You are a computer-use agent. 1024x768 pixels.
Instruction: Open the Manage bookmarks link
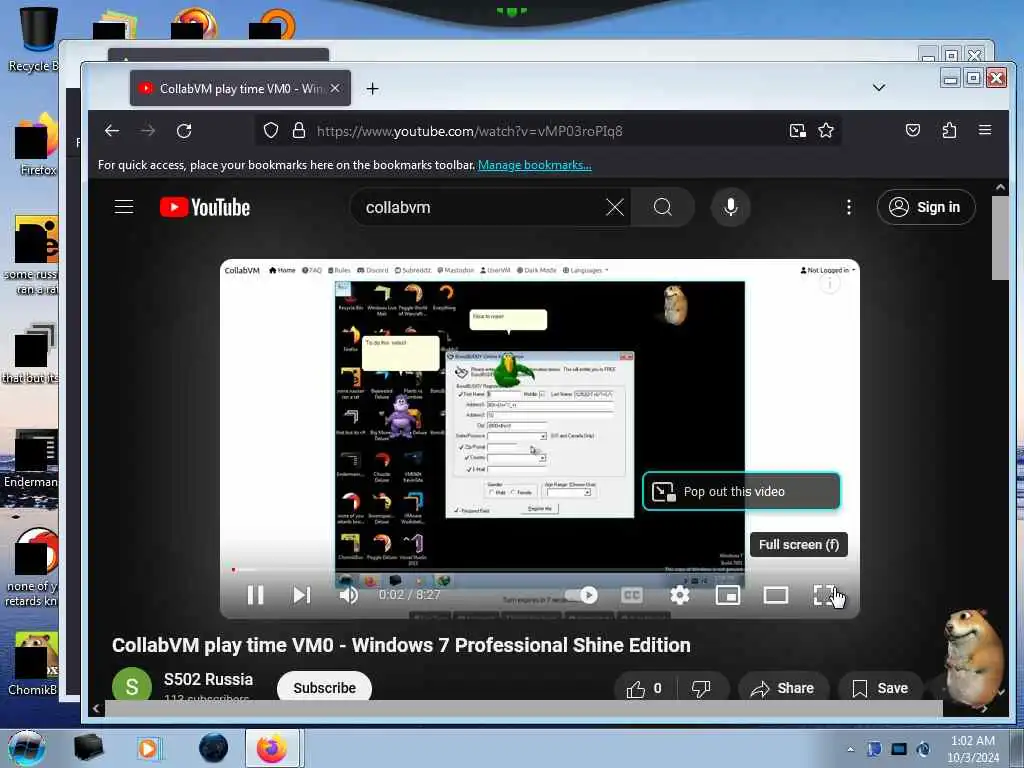pos(534,165)
